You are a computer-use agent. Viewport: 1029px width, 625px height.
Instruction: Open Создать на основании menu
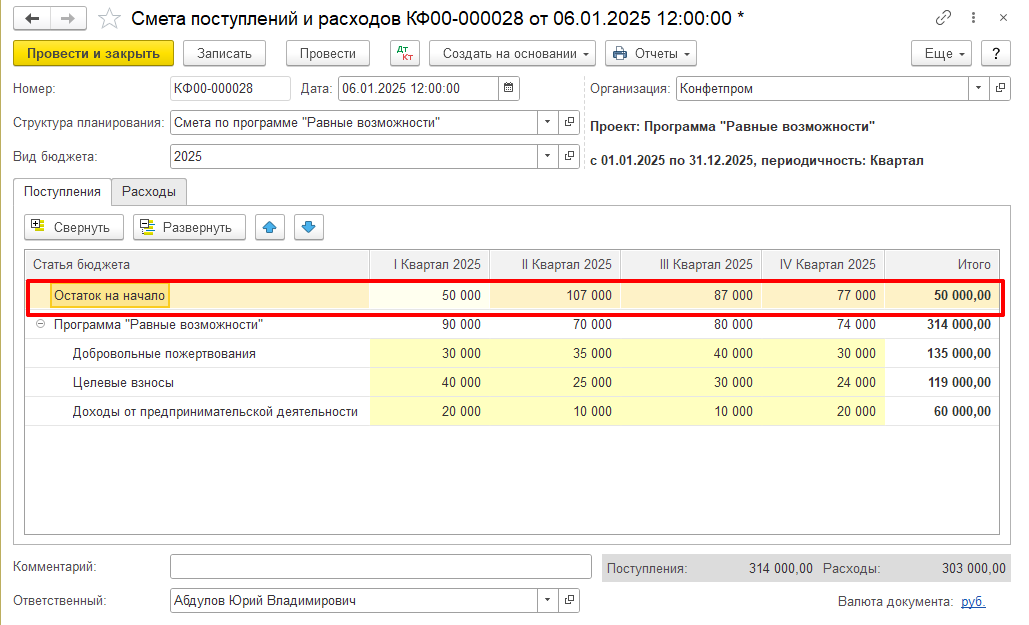tap(512, 53)
